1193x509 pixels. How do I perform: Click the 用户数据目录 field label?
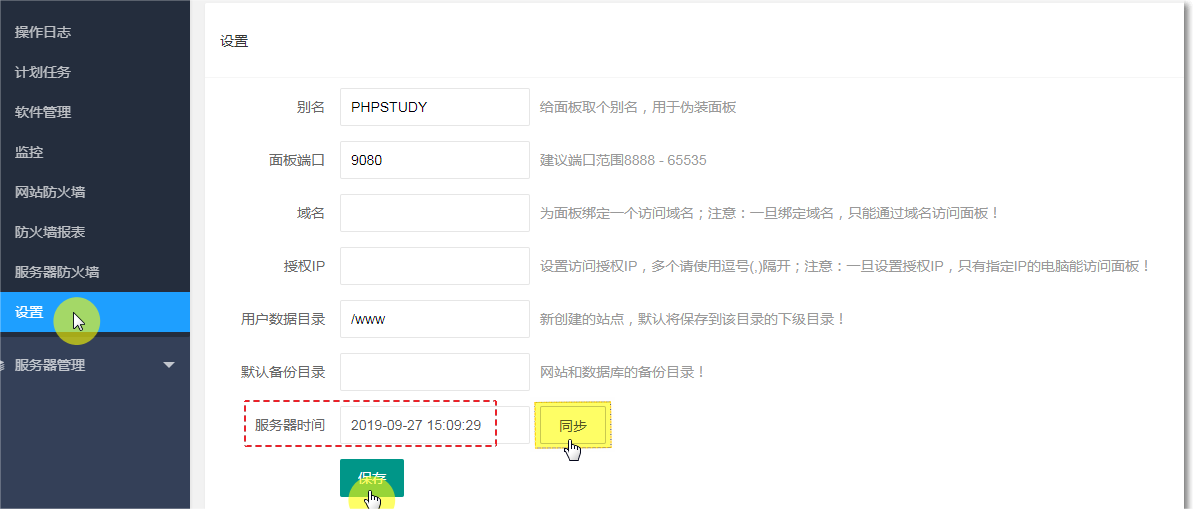pos(283,319)
